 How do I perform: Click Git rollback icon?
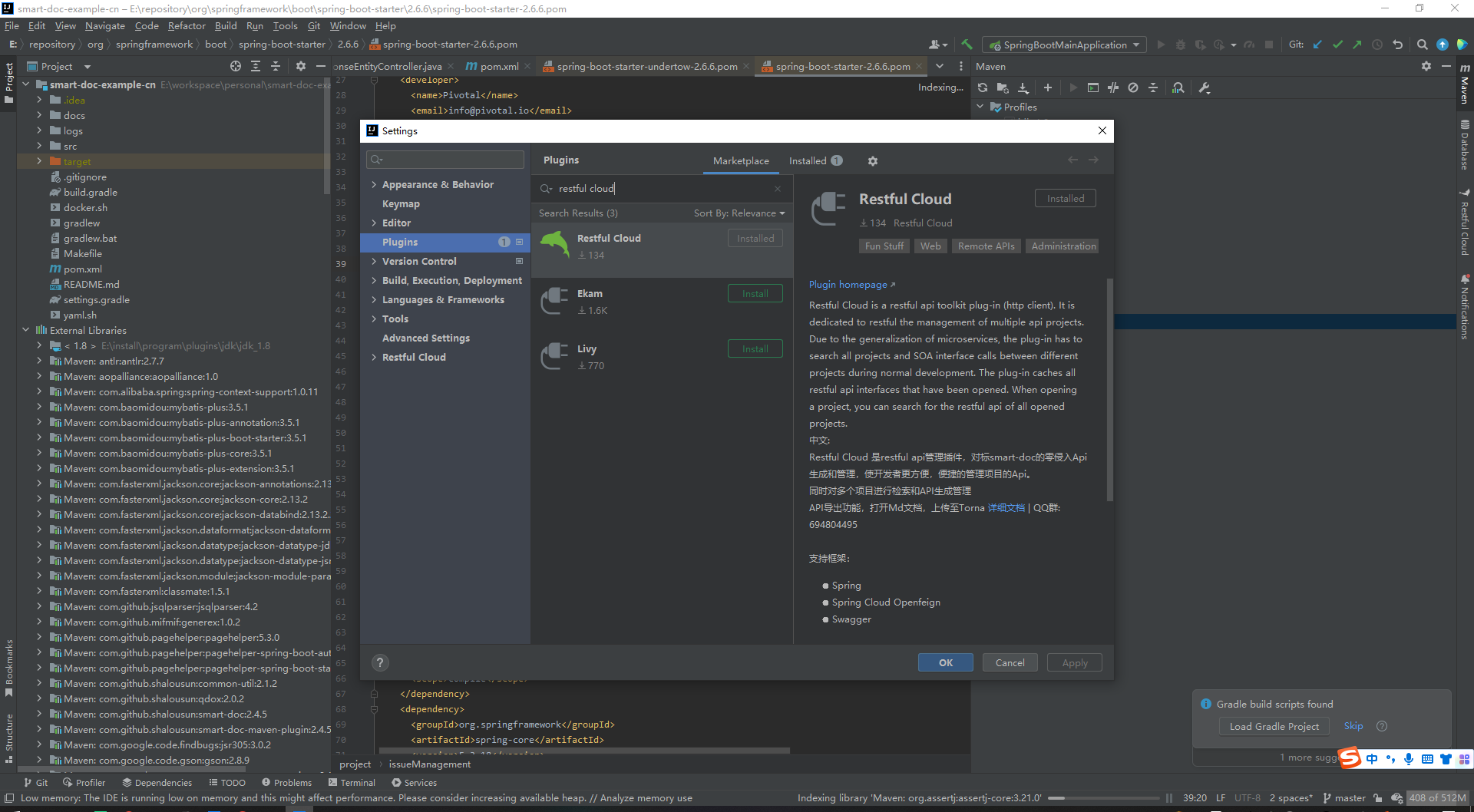click(1397, 45)
